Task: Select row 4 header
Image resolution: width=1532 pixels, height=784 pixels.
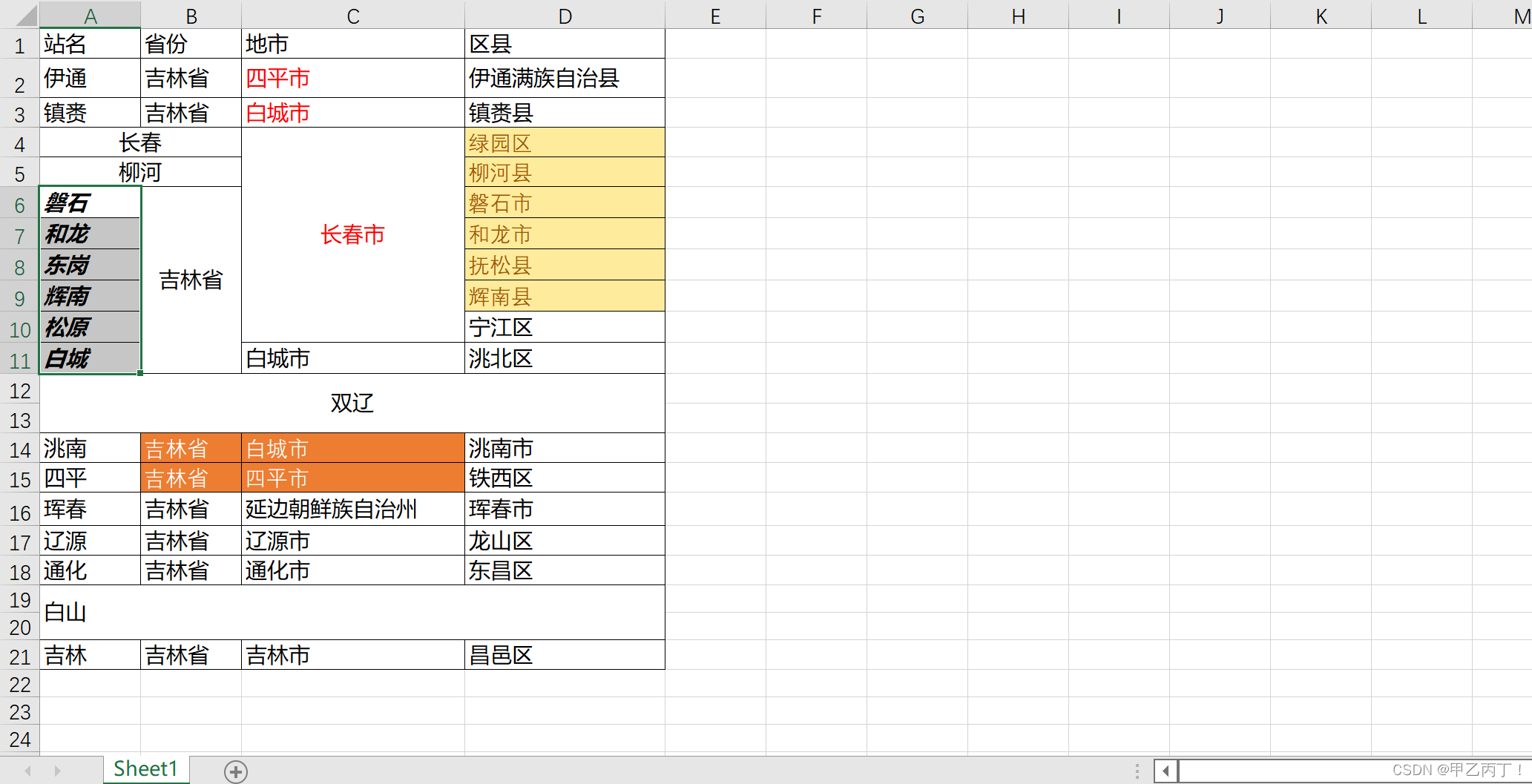Action: 20,143
